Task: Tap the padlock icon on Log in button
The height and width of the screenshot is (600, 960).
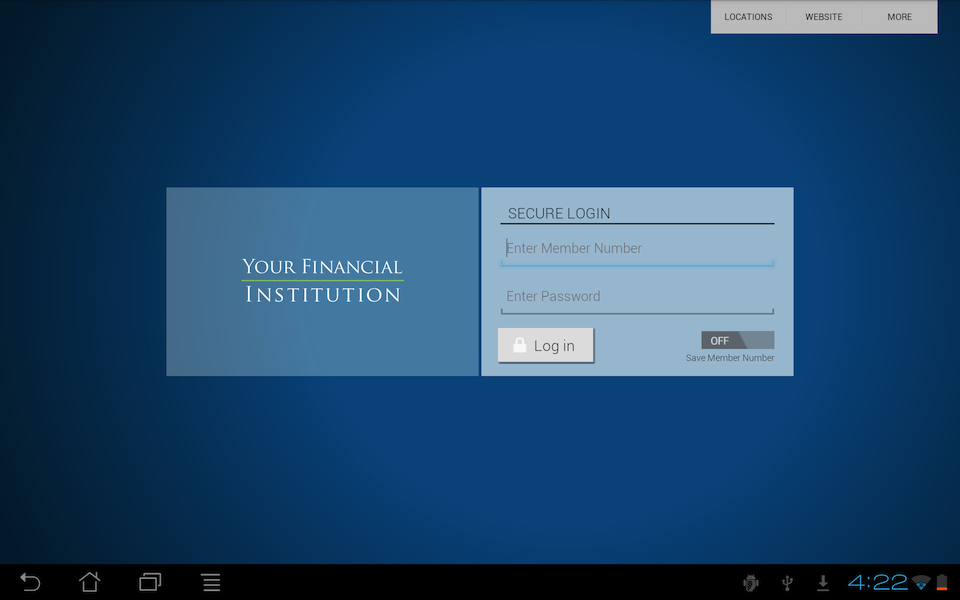Action: (x=519, y=344)
